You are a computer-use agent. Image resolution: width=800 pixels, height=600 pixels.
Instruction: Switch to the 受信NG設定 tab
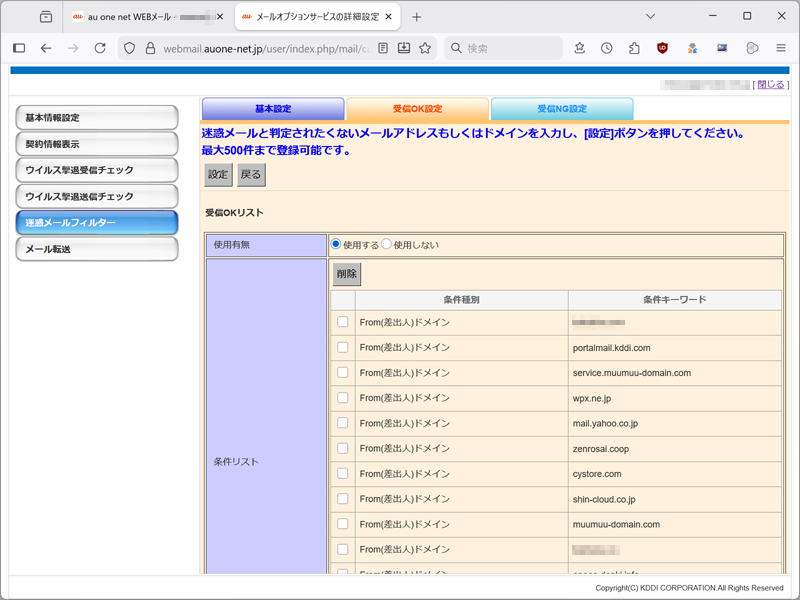tap(562, 109)
